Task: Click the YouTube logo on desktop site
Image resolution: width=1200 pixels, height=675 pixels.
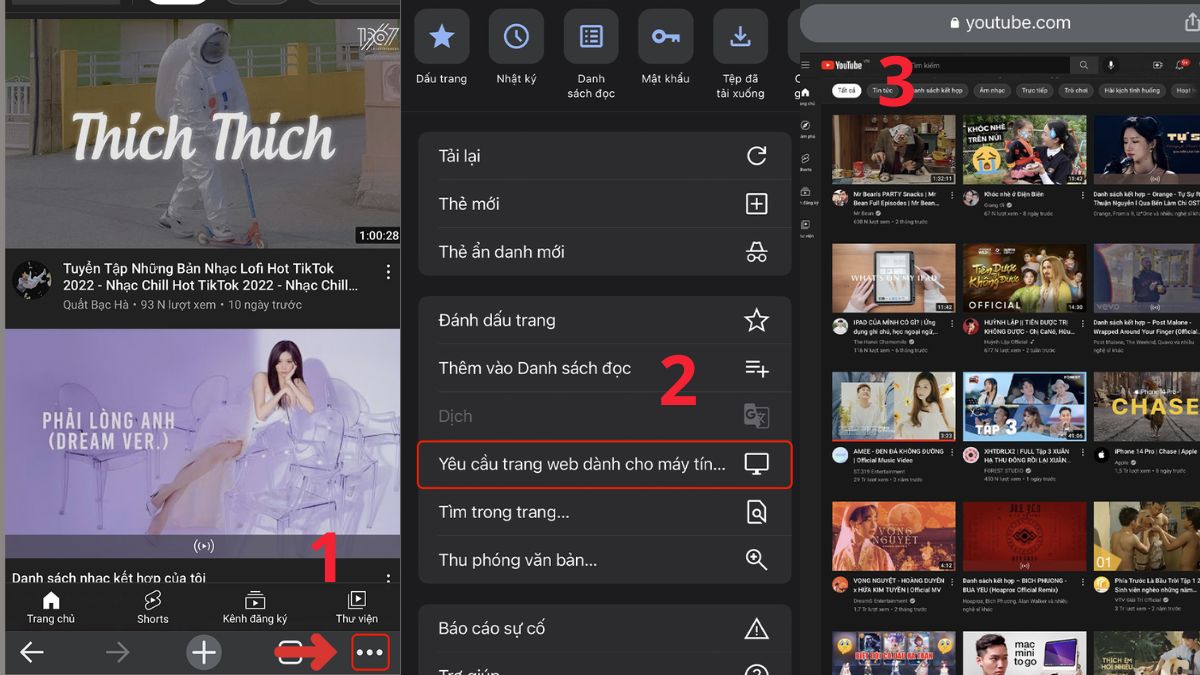Action: [842, 66]
